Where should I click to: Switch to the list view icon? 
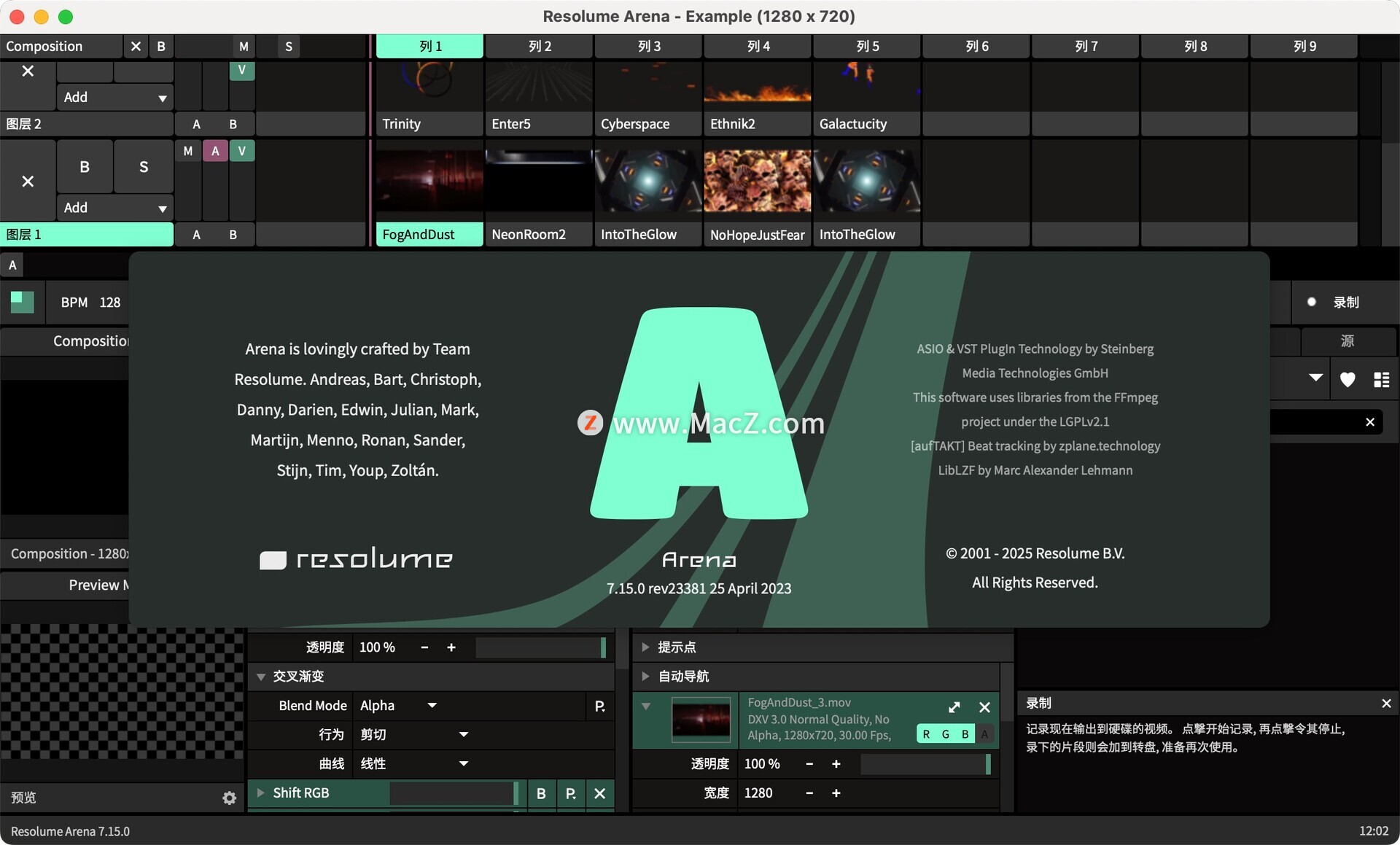[1381, 379]
